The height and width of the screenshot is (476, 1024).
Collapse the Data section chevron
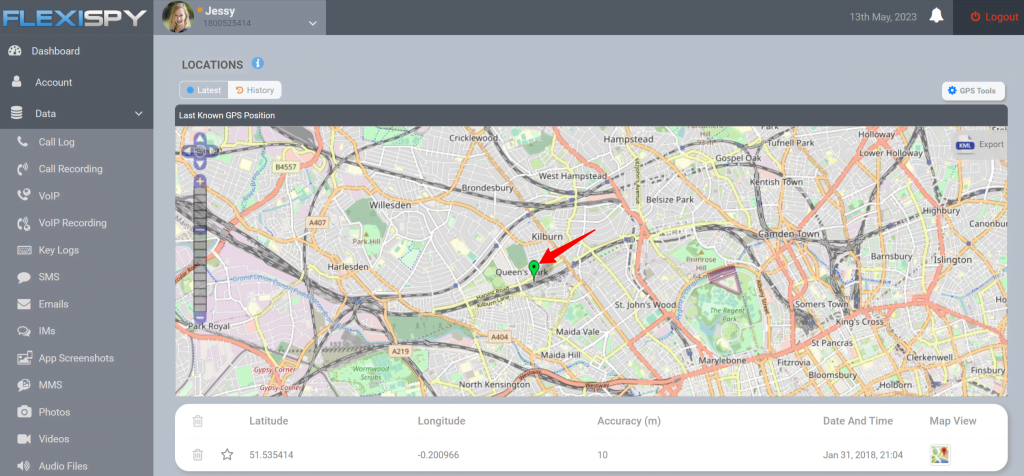(x=138, y=114)
